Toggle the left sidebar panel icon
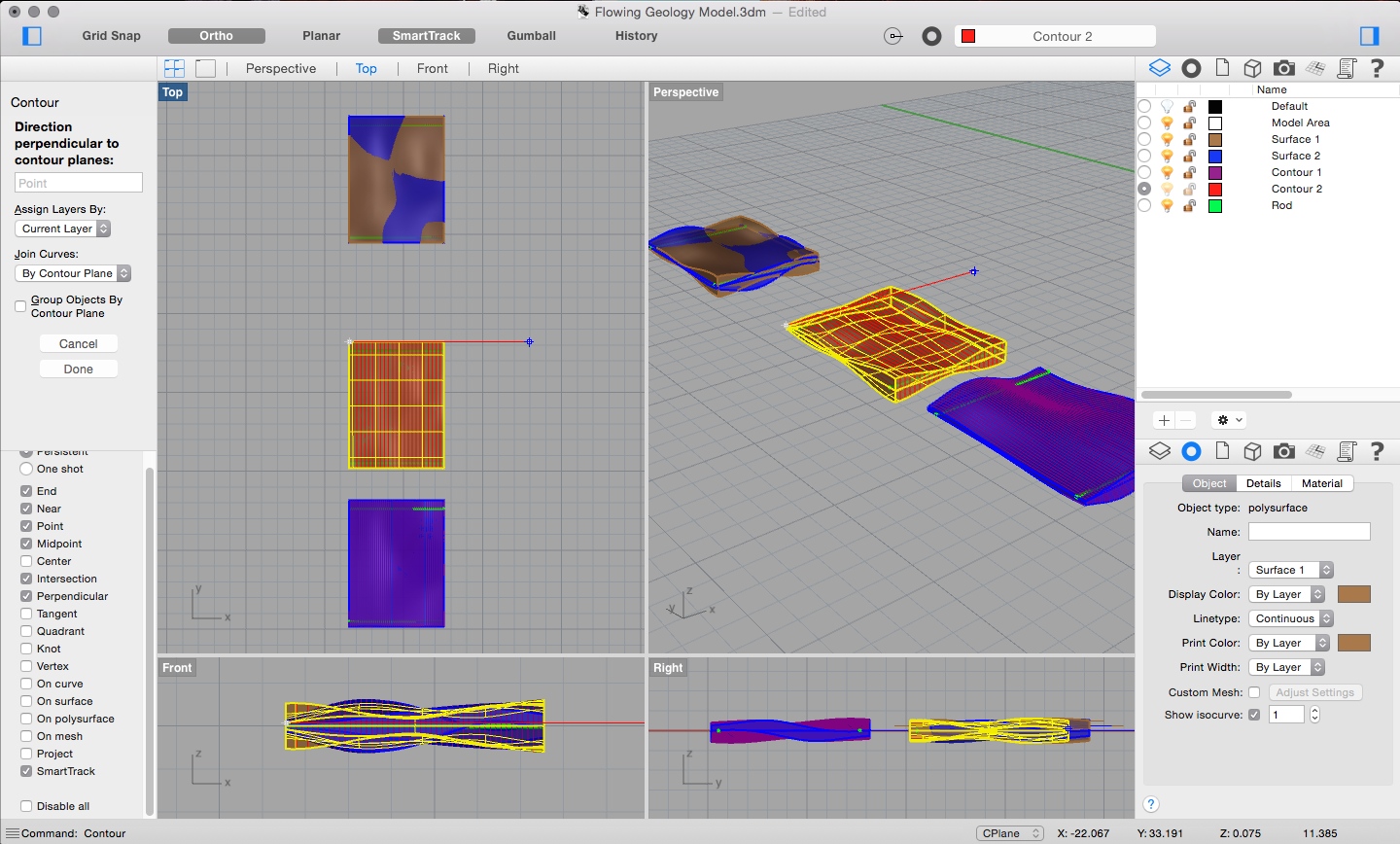Viewport: 1400px width, 844px height. pos(32,36)
